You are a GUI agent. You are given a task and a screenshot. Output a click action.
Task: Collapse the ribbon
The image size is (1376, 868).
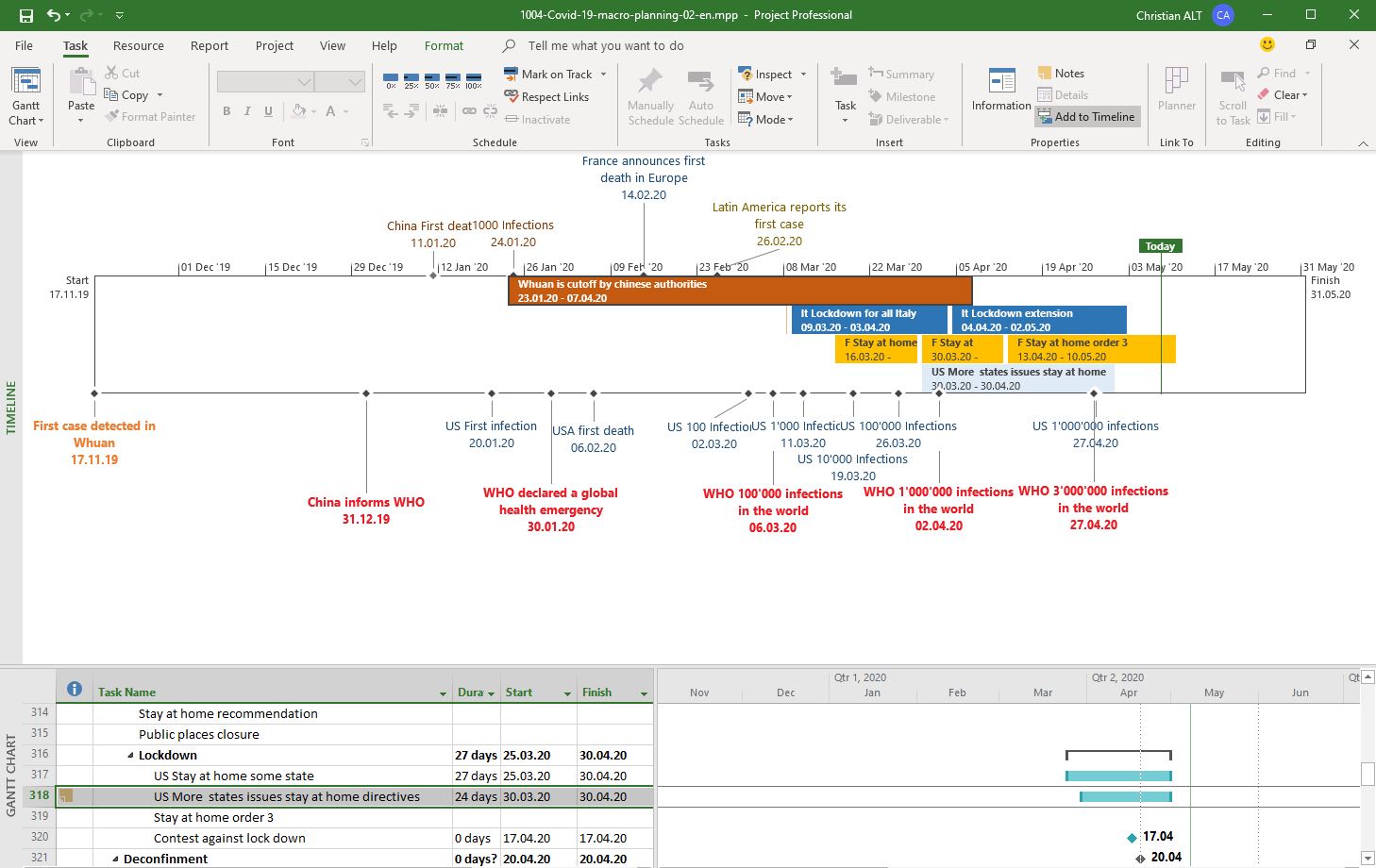pyautogui.click(x=1363, y=143)
